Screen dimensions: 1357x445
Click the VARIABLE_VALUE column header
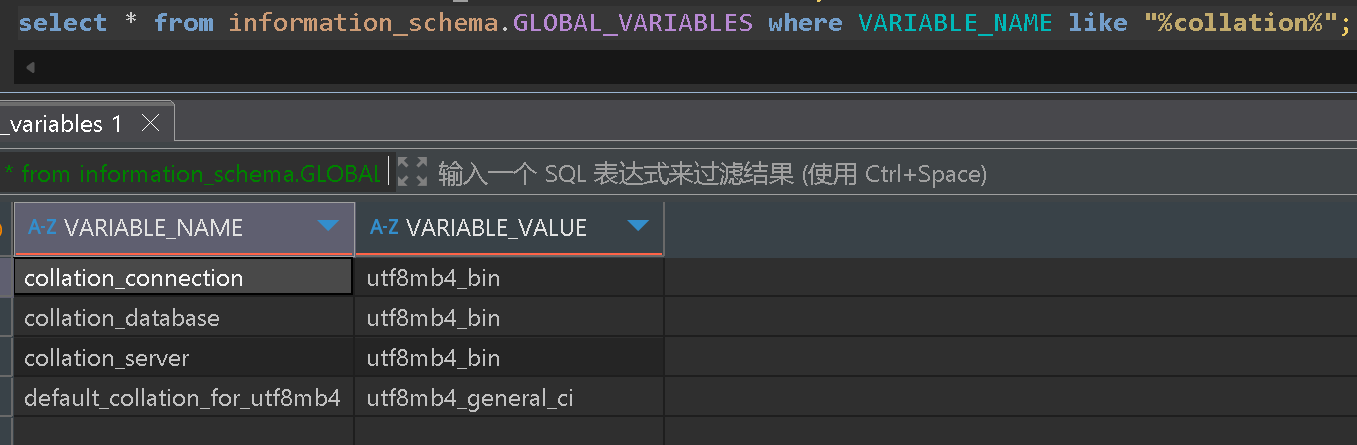pos(509,228)
